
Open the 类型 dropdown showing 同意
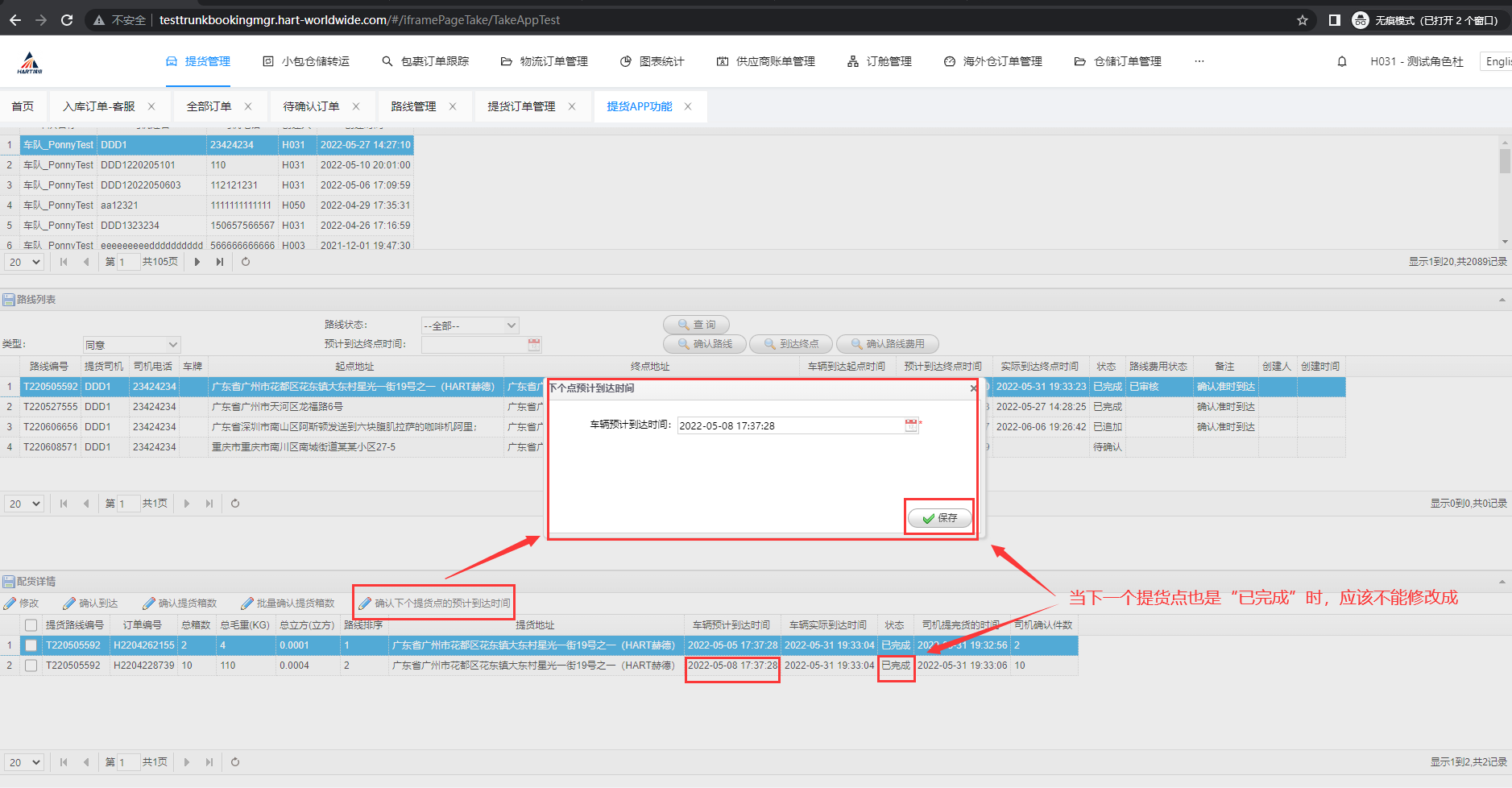(x=131, y=345)
